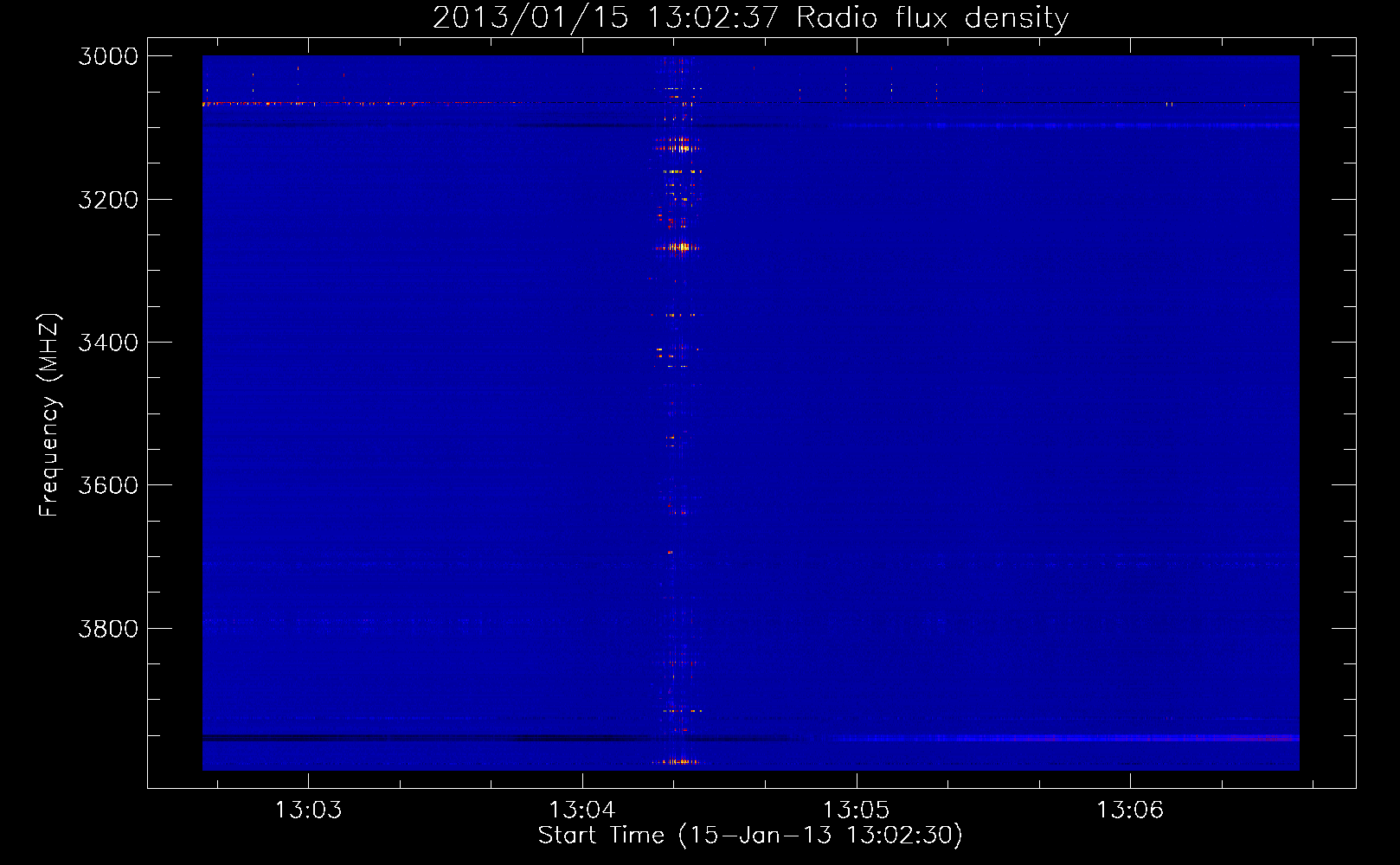
Task: Select the 'Frequency (MHZ)' axis label
Action: coord(50,415)
